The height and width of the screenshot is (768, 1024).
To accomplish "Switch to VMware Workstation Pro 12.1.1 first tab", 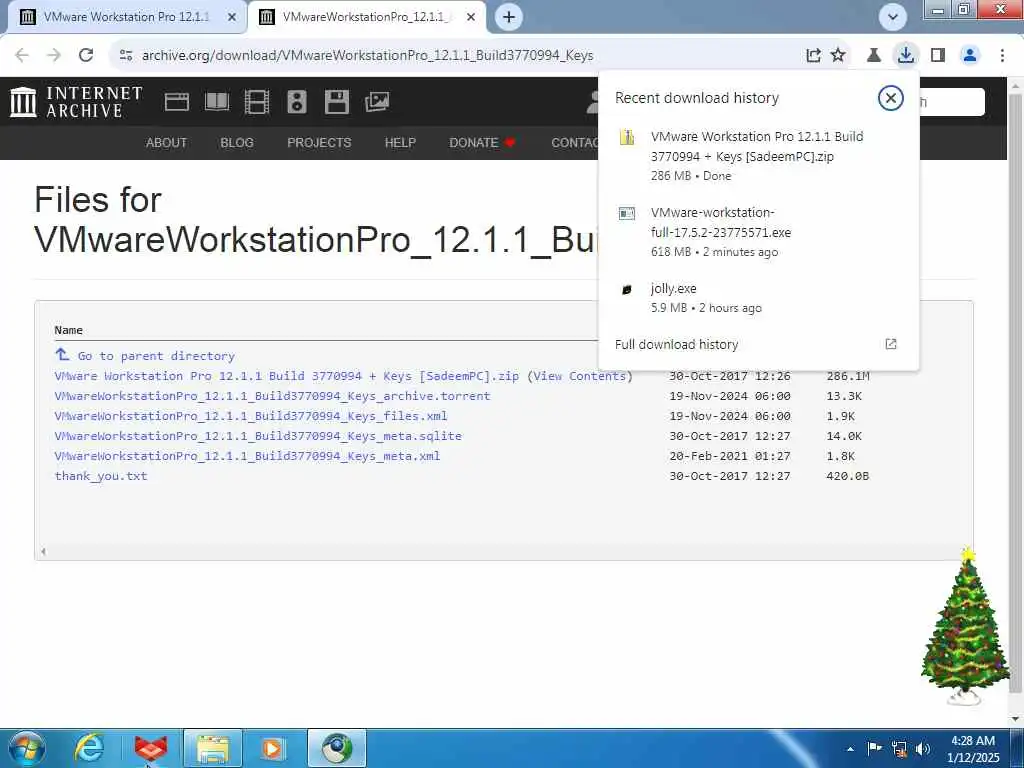I will pyautogui.click(x=127, y=18).
